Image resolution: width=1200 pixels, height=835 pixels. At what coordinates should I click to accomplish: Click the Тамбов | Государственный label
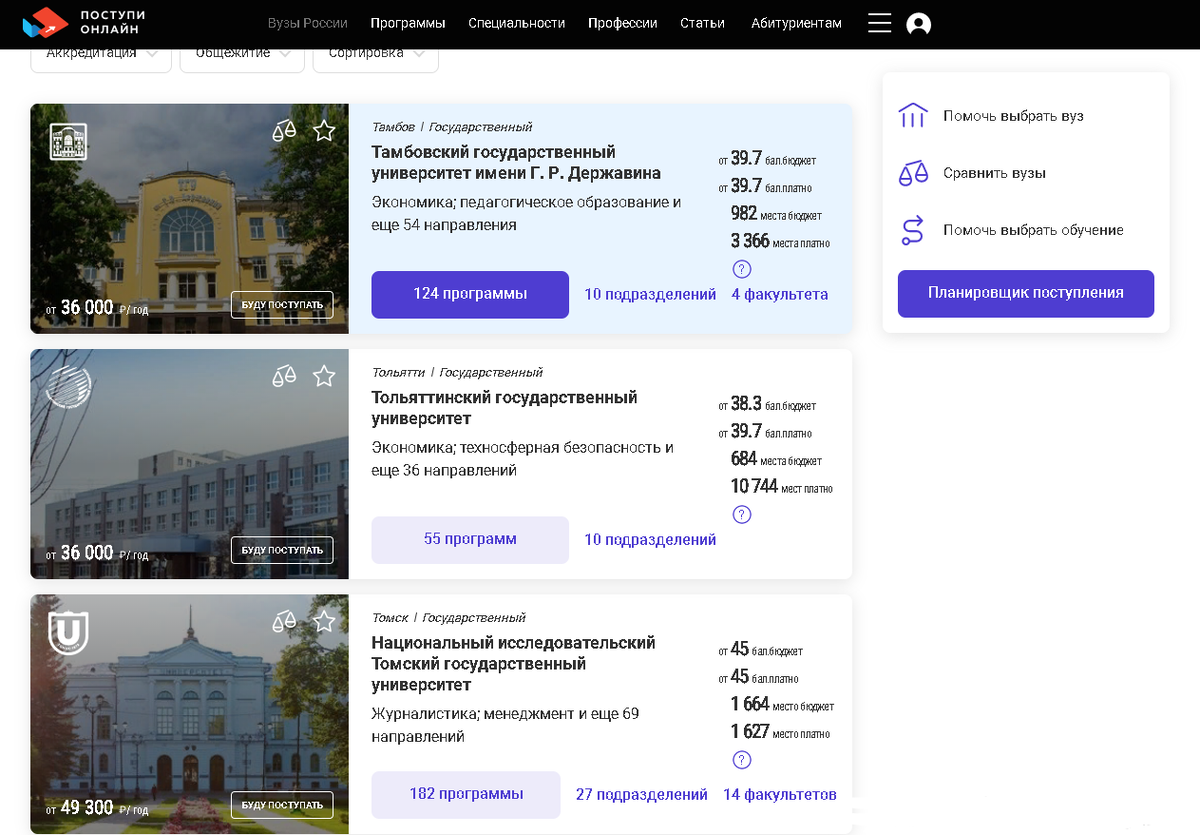coord(452,127)
